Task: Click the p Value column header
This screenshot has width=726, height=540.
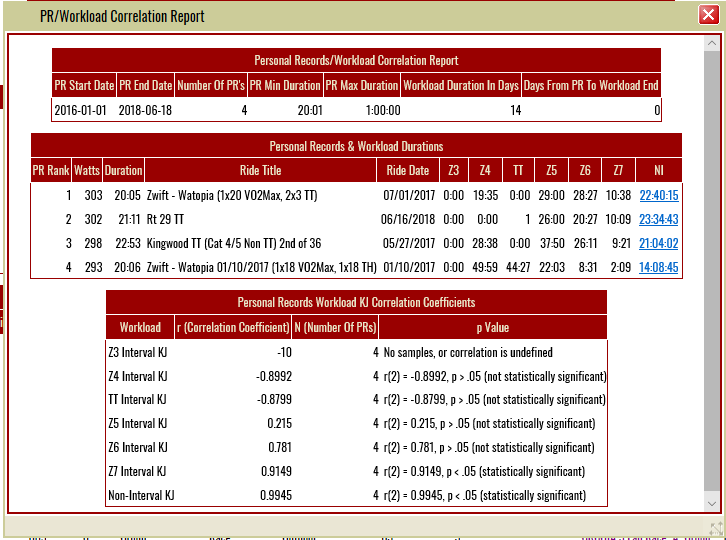Action: [x=493, y=327]
